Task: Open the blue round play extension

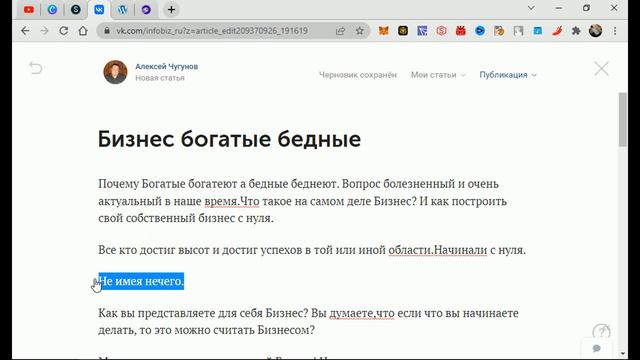Action: pyautogui.click(x=480, y=31)
